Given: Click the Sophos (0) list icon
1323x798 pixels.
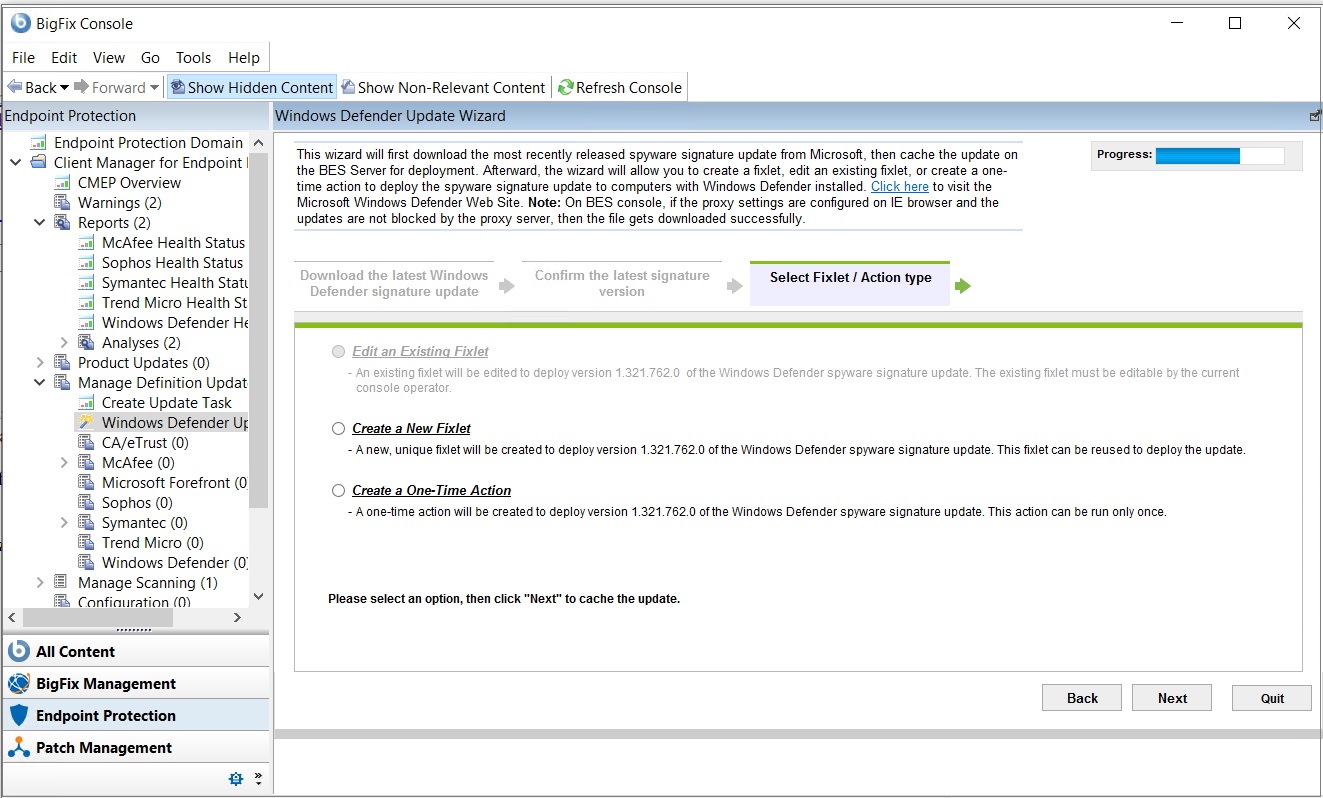Looking at the screenshot, I should tap(86, 503).
